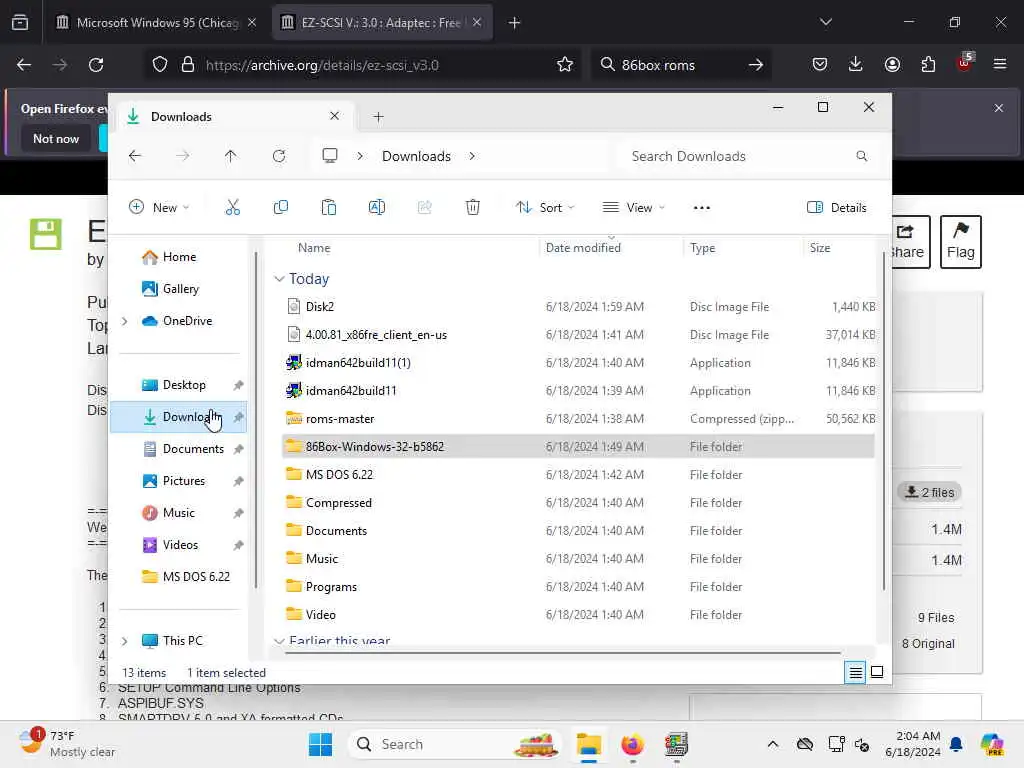Open Windows Start button on taskbar
The width and height of the screenshot is (1024, 768).
click(x=320, y=744)
